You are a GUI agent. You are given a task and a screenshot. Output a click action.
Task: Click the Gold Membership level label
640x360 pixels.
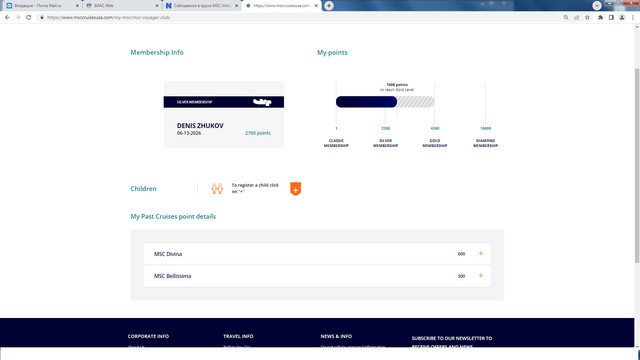pyautogui.click(x=435, y=143)
